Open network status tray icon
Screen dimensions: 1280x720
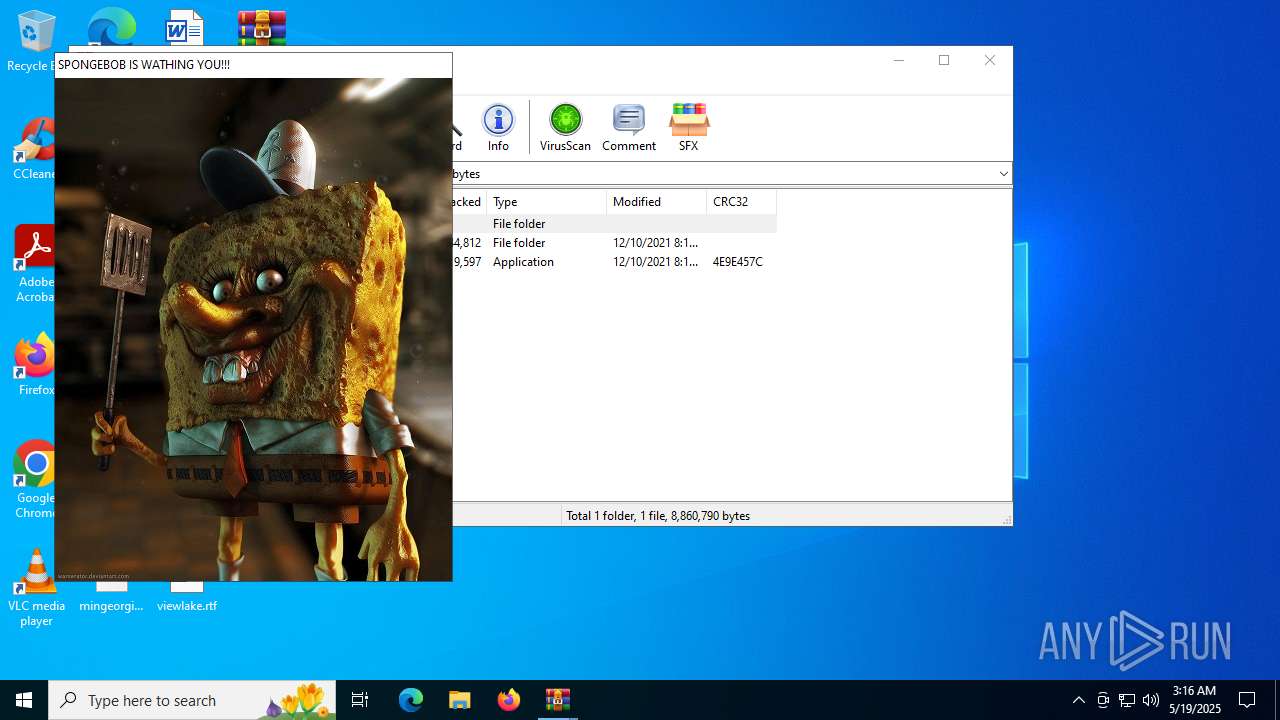coord(1127,700)
